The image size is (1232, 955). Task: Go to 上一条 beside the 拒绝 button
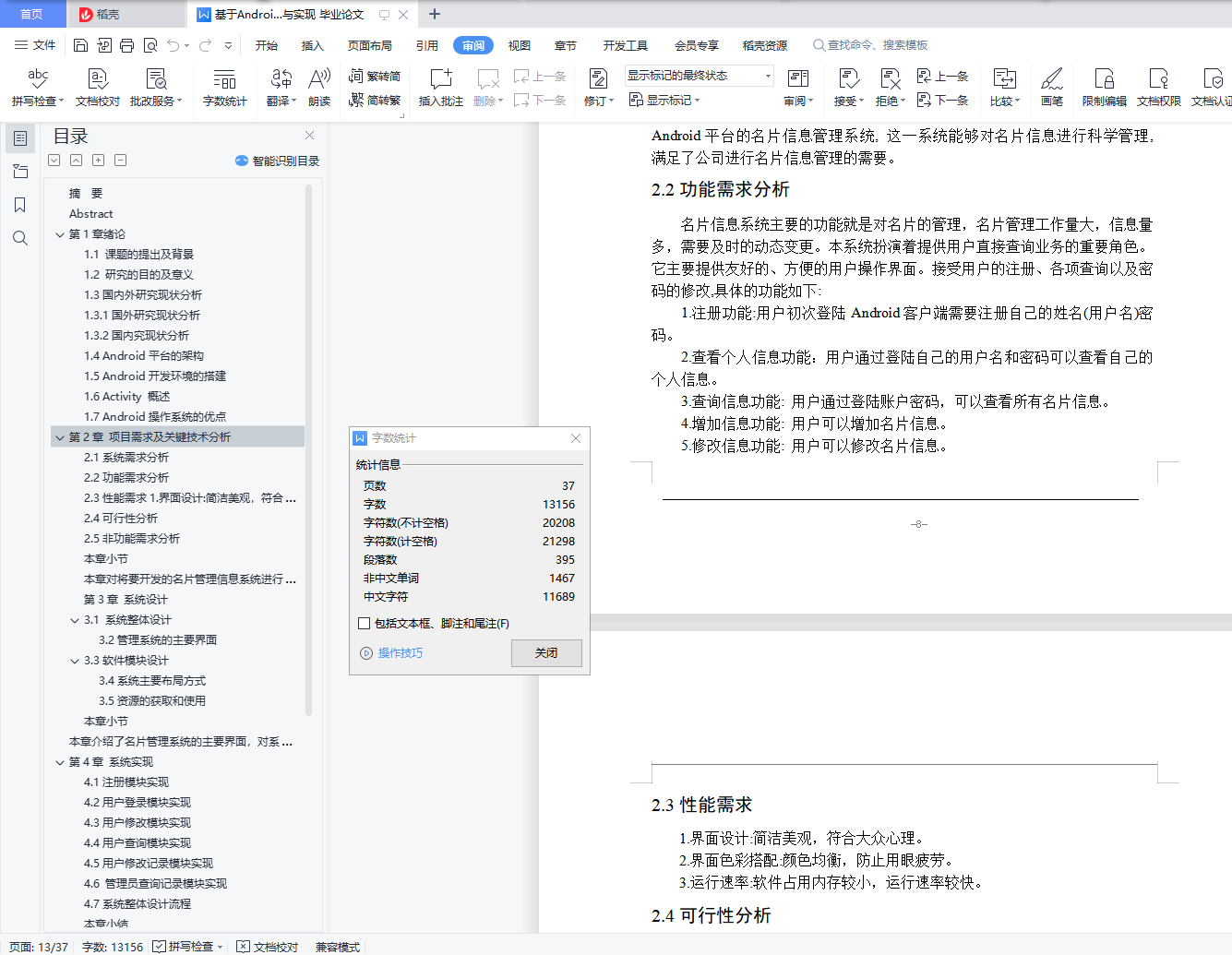point(942,76)
